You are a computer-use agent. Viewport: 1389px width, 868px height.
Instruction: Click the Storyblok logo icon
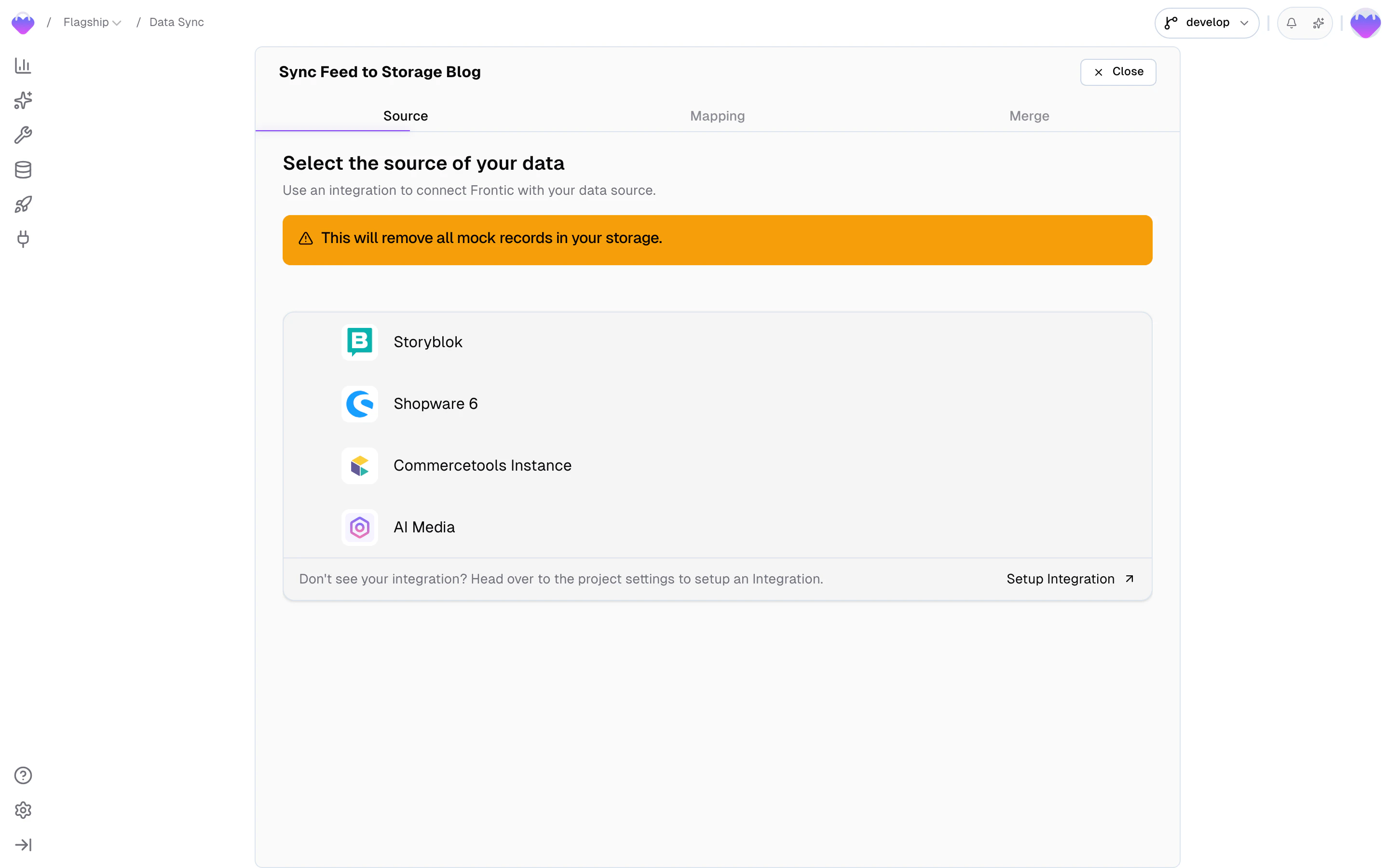click(x=360, y=342)
